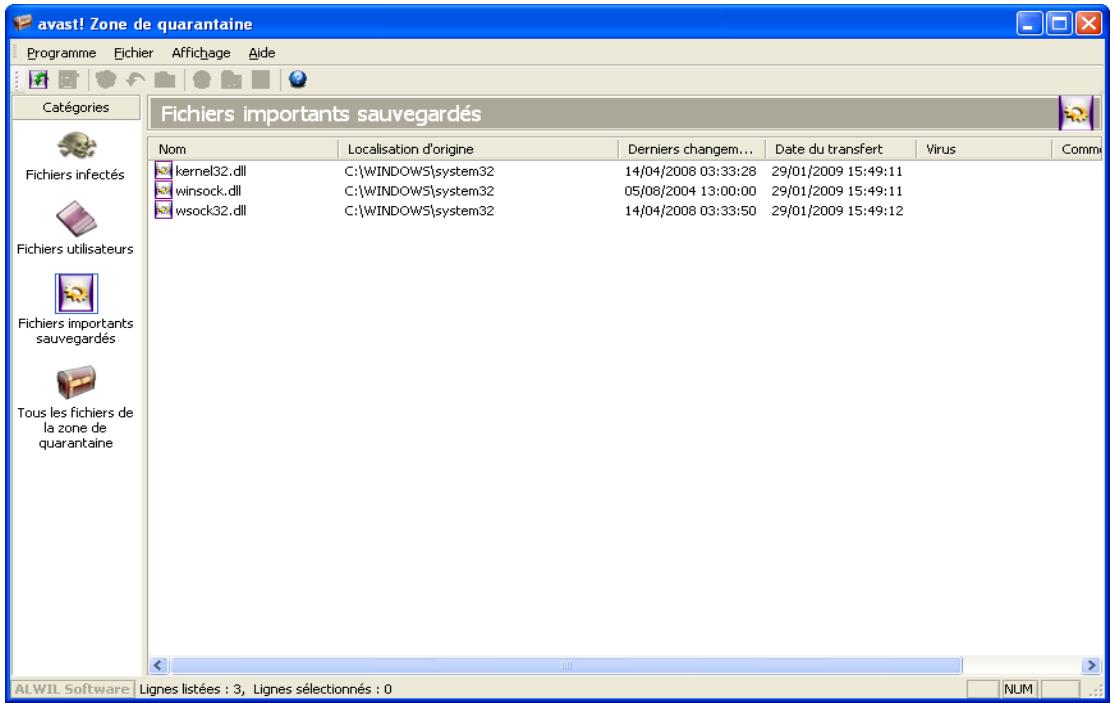Image resolution: width=1115 pixels, height=703 pixels.
Task: Select the Fichiers utilisateurs book category
Action: 76,219
